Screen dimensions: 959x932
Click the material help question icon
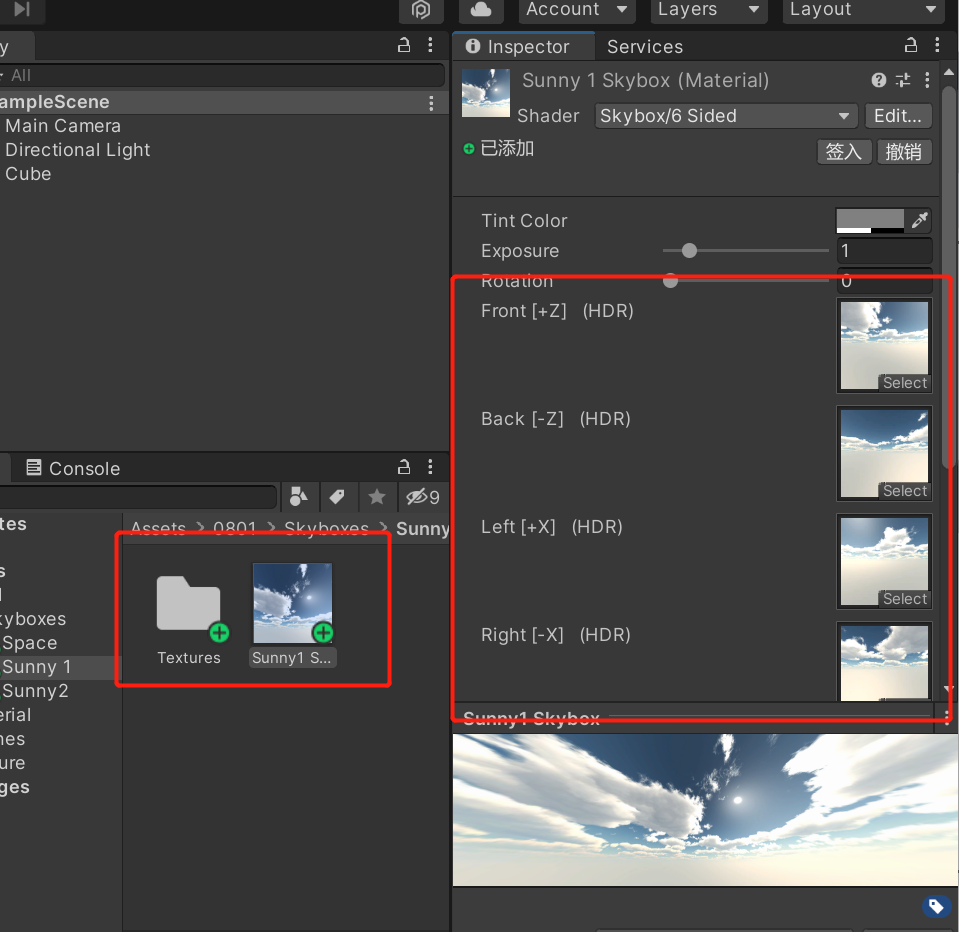point(879,80)
